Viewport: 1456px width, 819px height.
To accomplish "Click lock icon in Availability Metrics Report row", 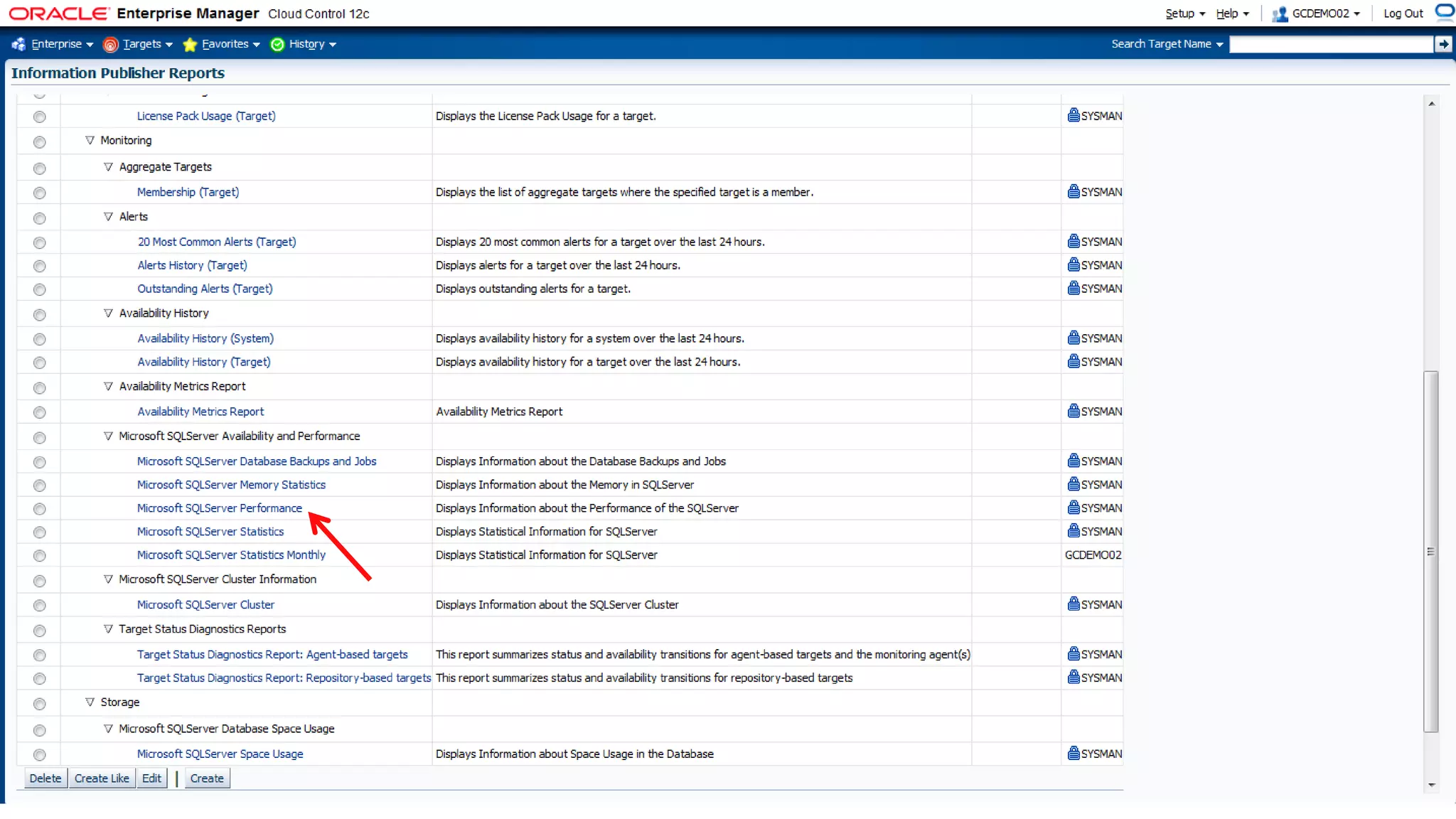I will click(1074, 411).
